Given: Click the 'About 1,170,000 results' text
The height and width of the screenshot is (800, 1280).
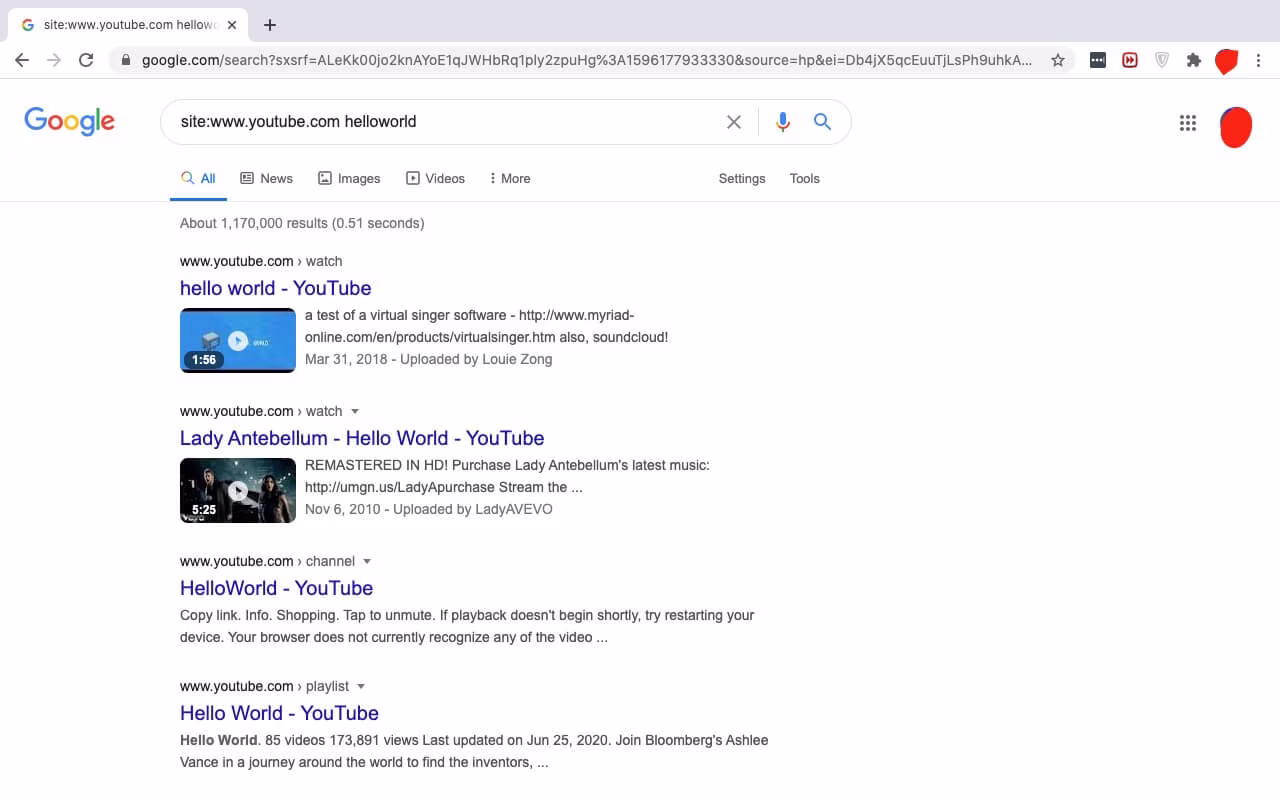Looking at the screenshot, I should click(x=254, y=223).
